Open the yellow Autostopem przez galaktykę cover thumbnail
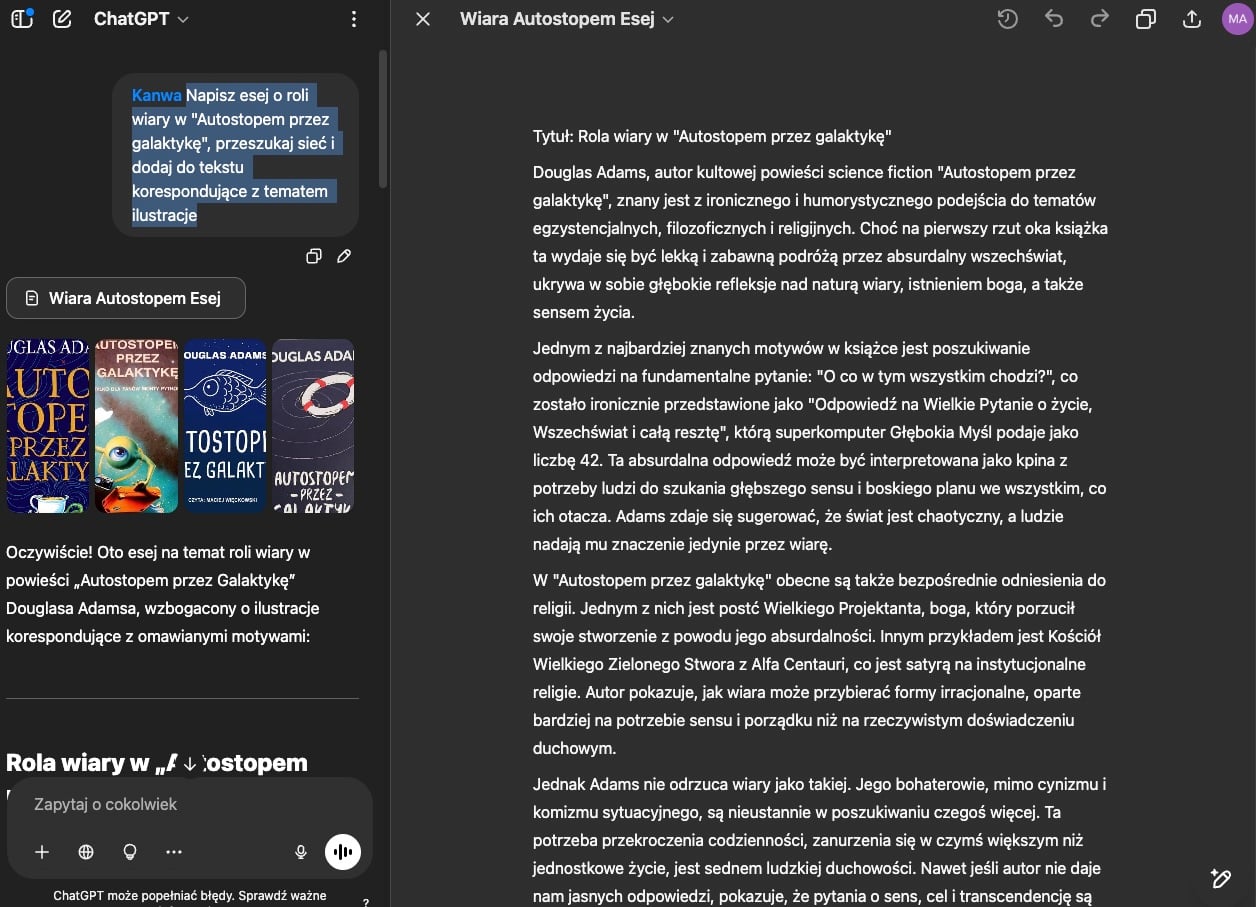 pos(47,426)
